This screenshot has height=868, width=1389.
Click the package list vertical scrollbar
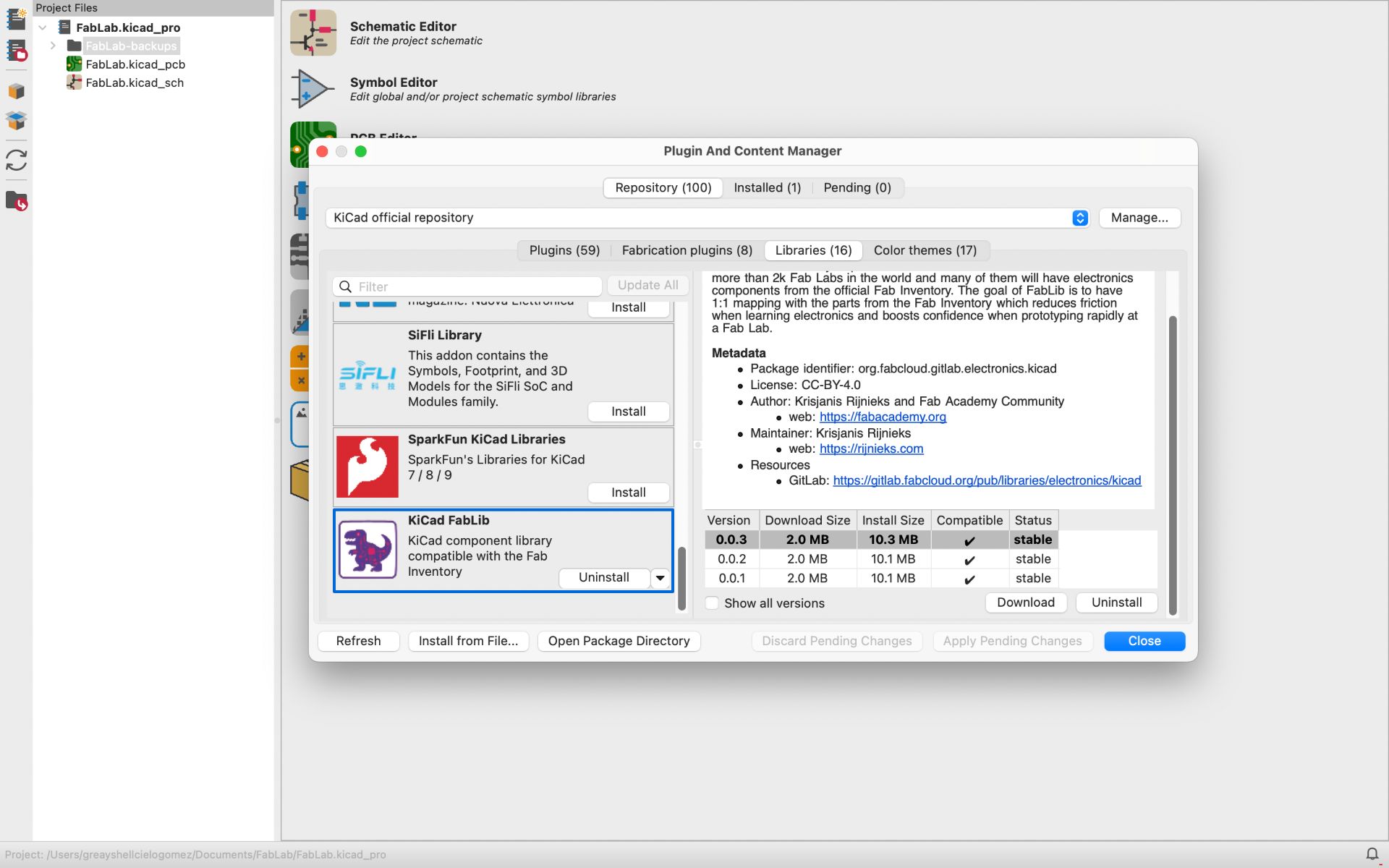(681, 579)
